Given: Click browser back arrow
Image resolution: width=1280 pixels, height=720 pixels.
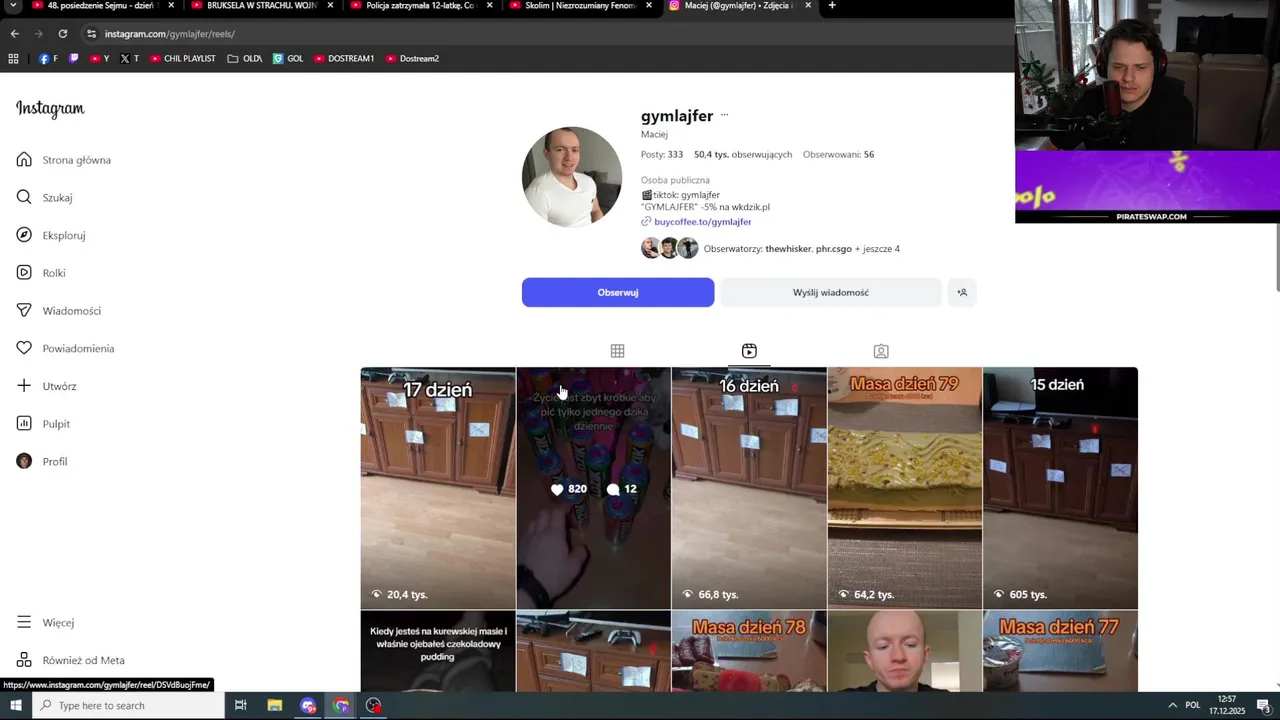Looking at the screenshot, I should [14, 34].
